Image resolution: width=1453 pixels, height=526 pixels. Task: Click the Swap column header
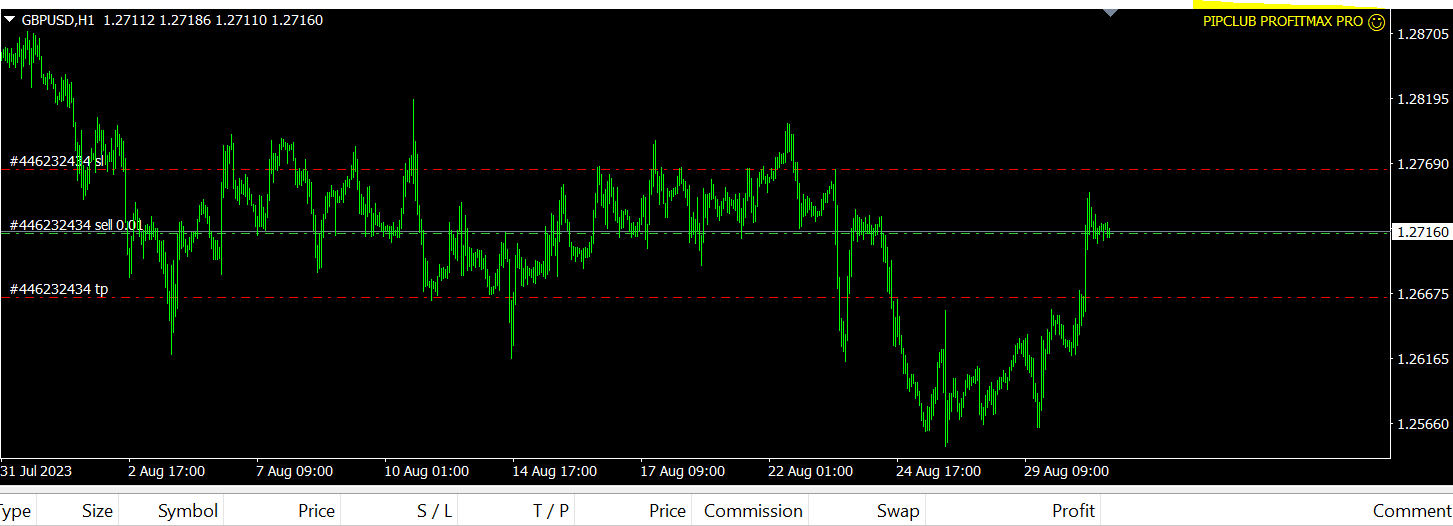(897, 511)
